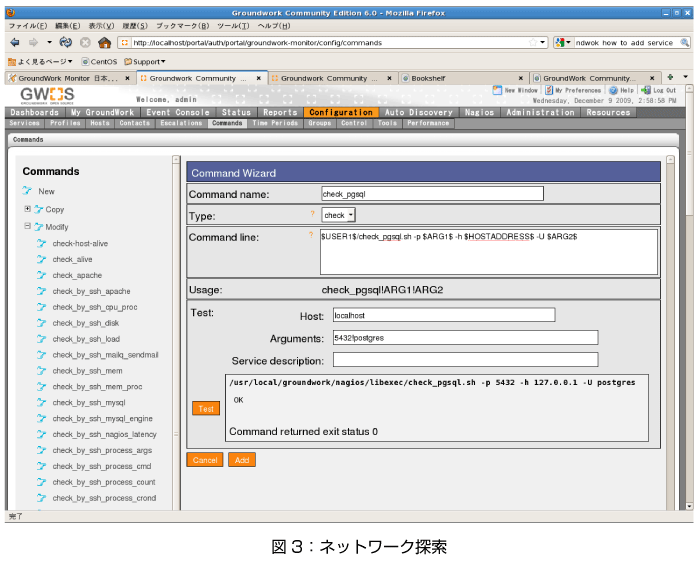Image resolution: width=700 pixels, height=571 pixels.
Task: Click the Add button
Action: coord(241,460)
